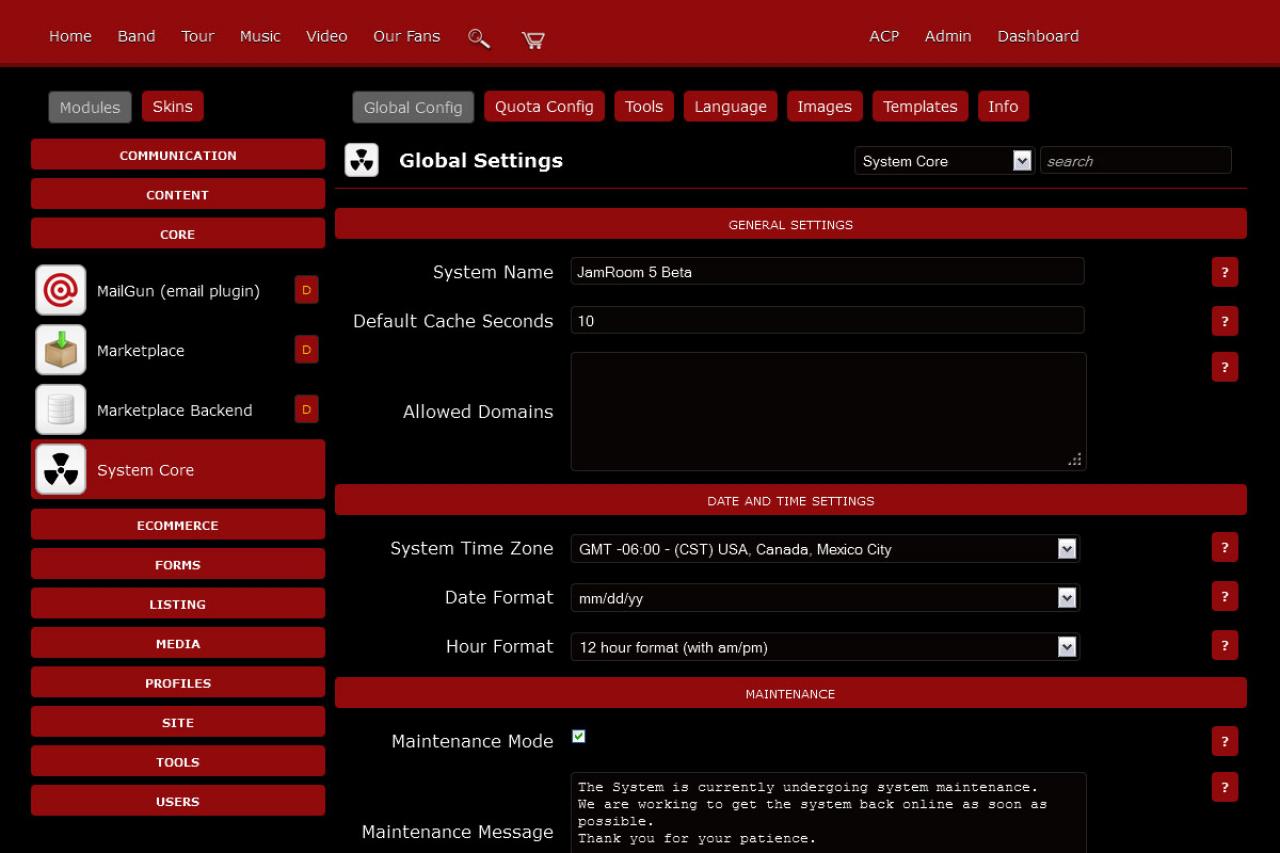Expand the Hour Format dropdown

pyautogui.click(x=825, y=647)
